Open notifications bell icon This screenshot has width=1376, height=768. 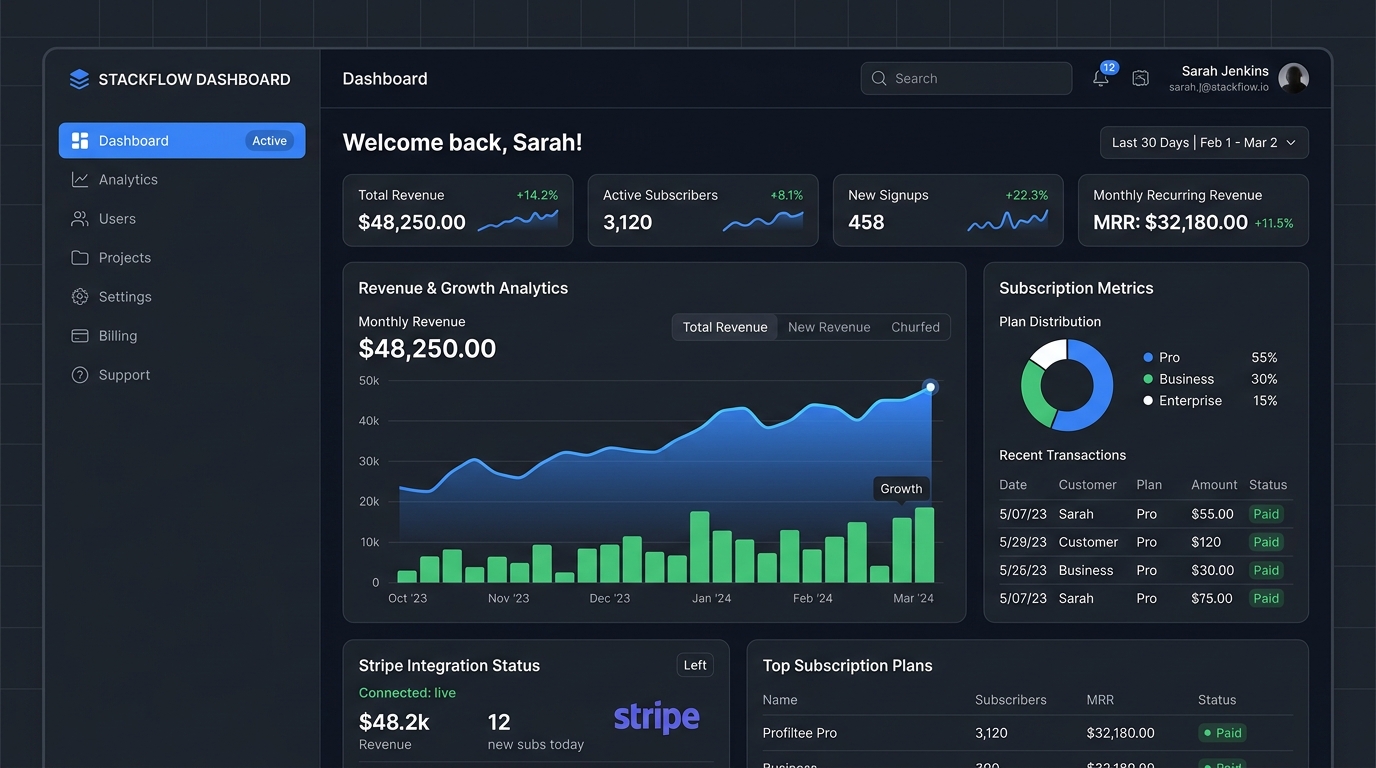coord(1100,79)
